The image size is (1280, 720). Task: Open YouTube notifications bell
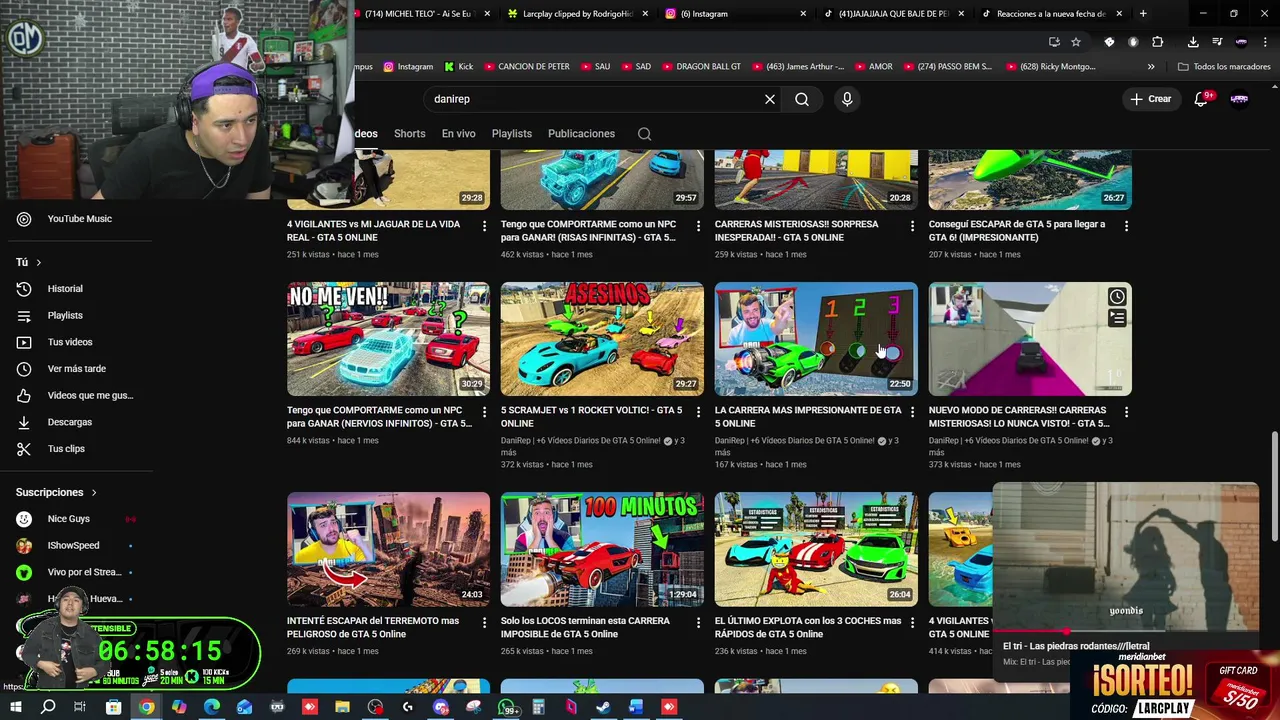pyautogui.click(x=1202, y=99)
